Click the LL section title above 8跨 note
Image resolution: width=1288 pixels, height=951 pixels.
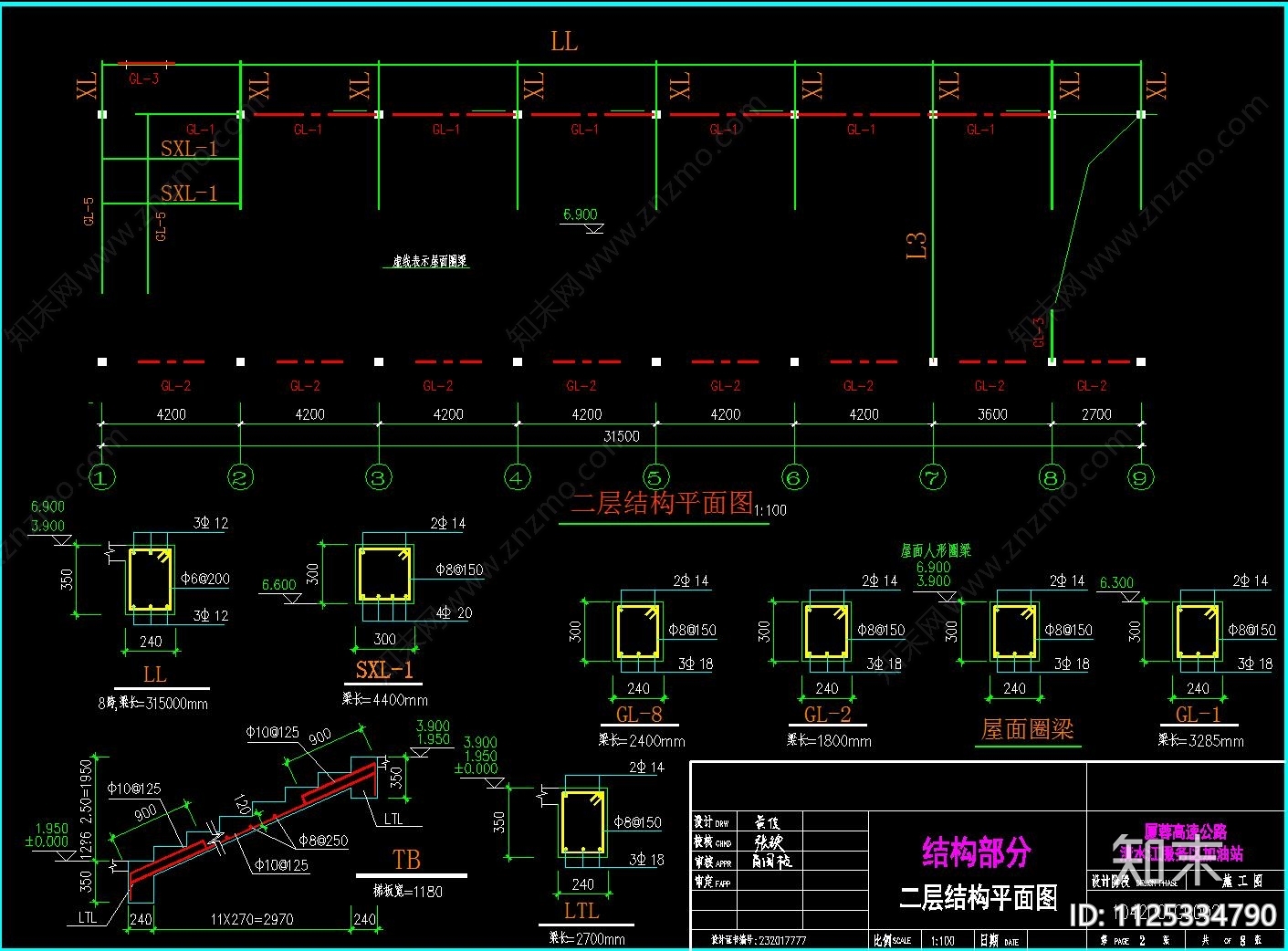pyautogui.click(x=155, y=674)
